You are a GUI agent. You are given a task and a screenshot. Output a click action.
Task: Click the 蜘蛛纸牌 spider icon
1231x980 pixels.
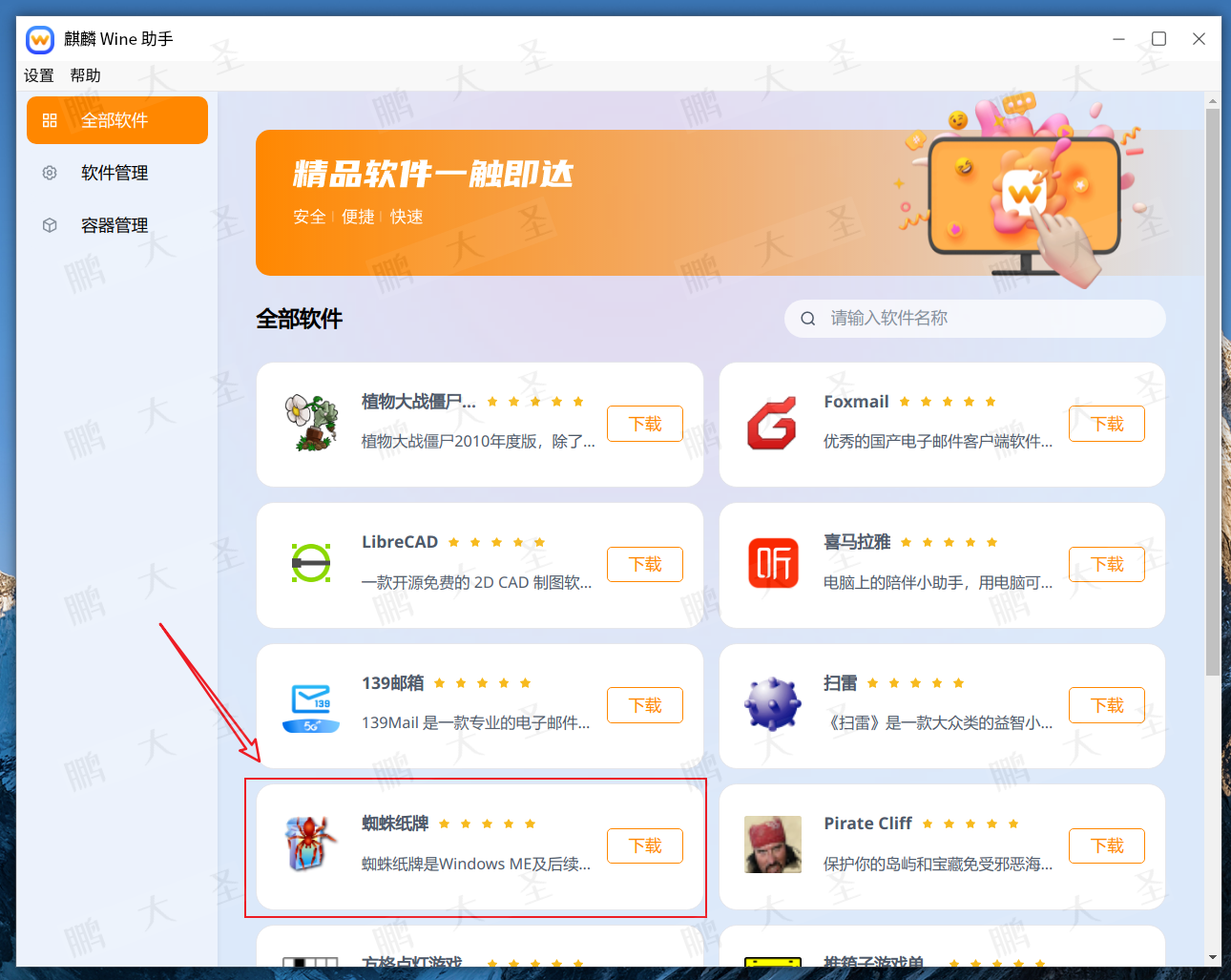coord(311,844)
